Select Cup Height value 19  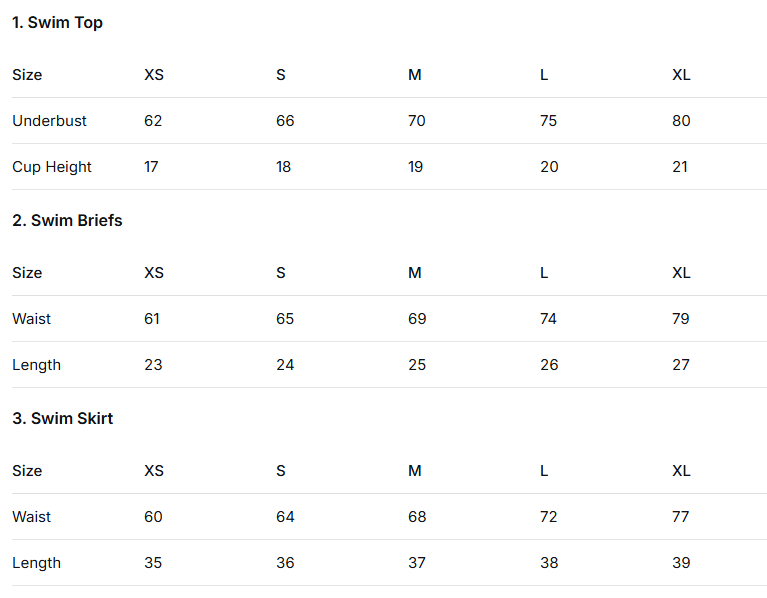[x=416, y=167]
